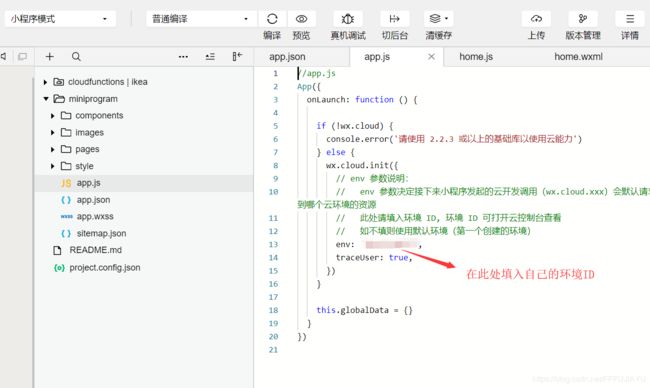Screen dimensions: 650x388
Task: Click the JS icon of app.js
Action: pyautogui.click(x=66, y=183)
